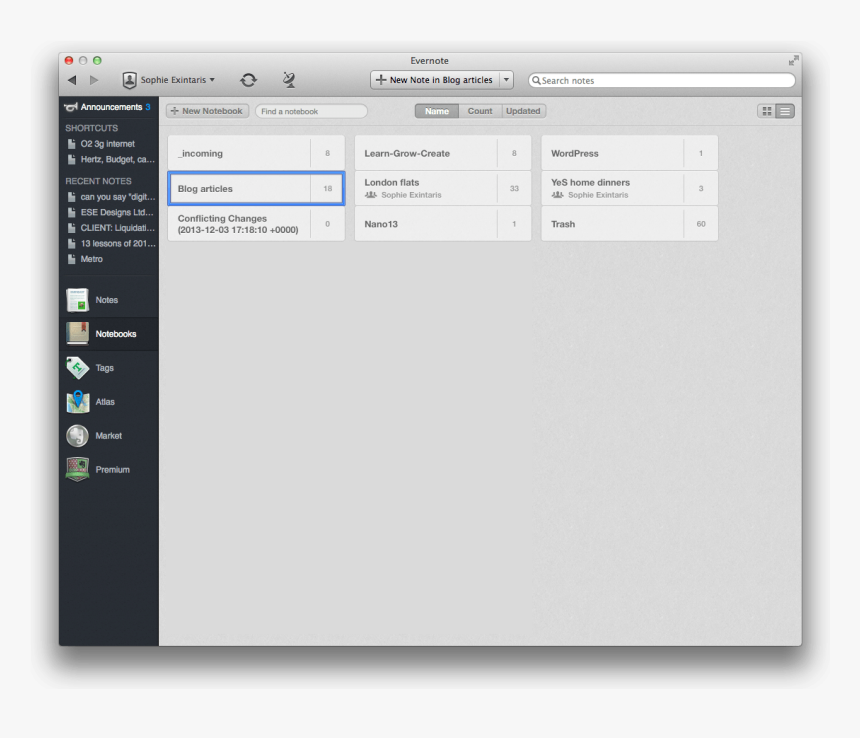Viewport: 860px width, 738px height.
Task: Open the Atlas map section
Action: (109, 402)
